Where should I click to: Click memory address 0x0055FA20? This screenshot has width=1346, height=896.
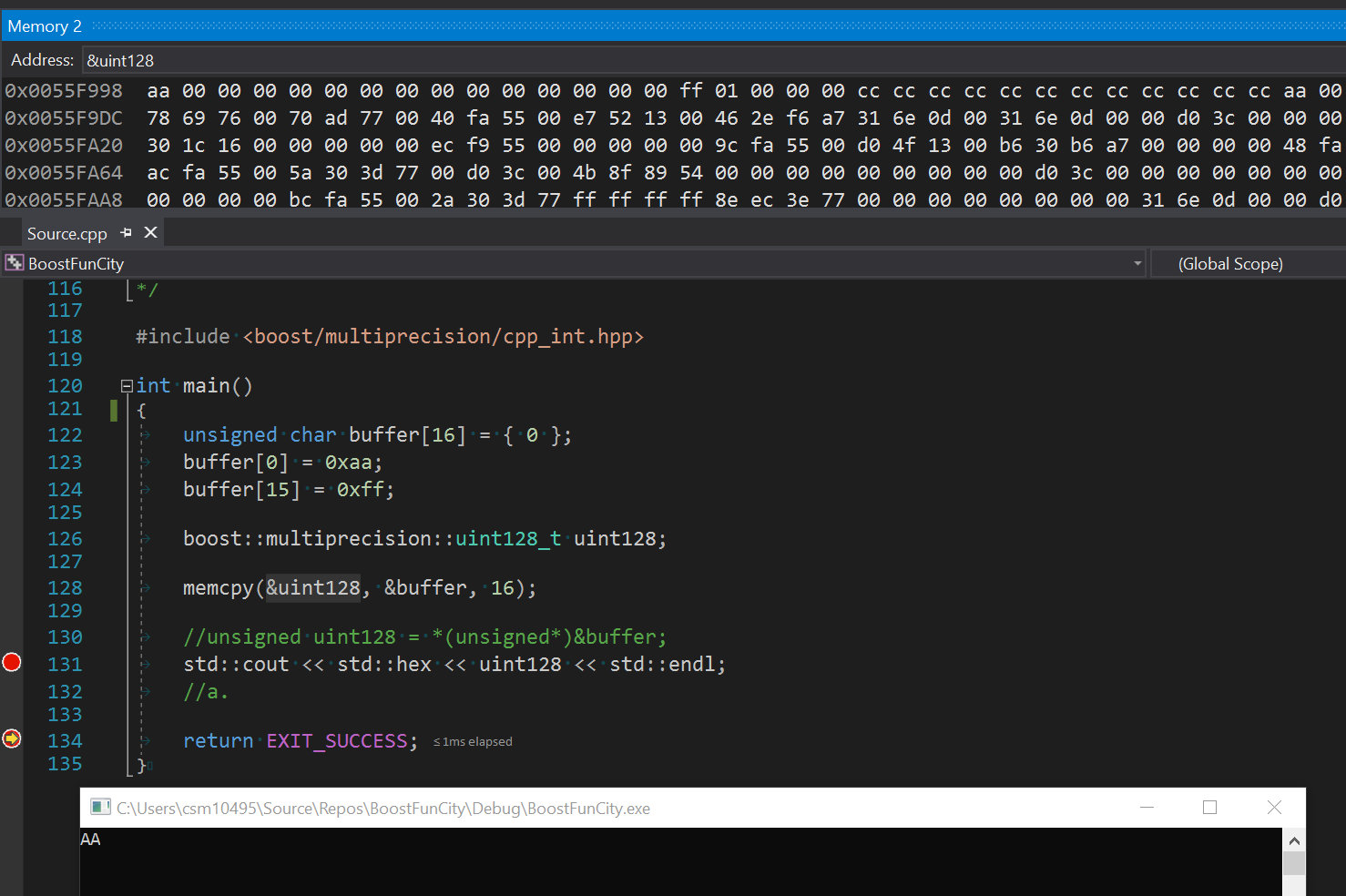click(x=64, y=146)
